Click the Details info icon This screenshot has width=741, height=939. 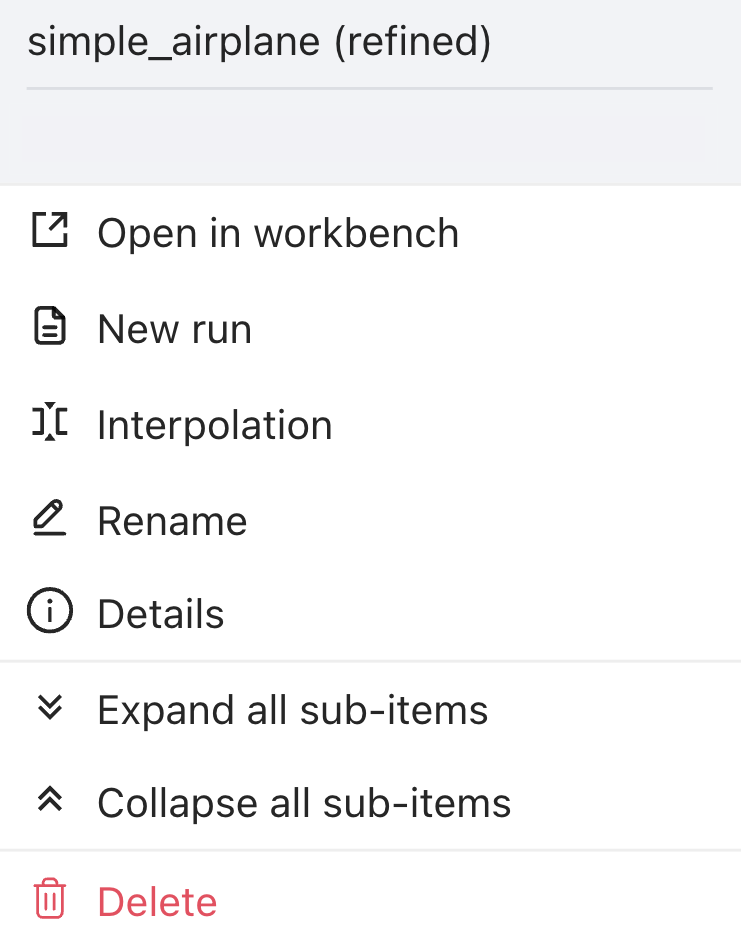pos(49,613)
